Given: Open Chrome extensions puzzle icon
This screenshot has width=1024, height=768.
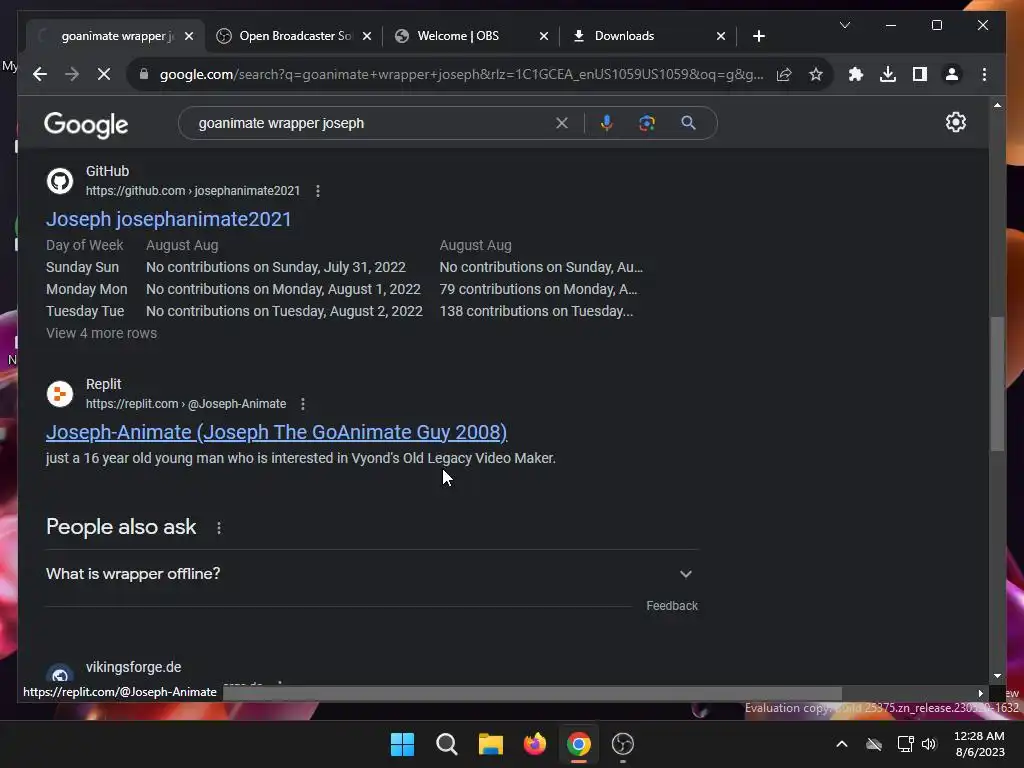Looking at the screenshot, I should click(856, 74).
